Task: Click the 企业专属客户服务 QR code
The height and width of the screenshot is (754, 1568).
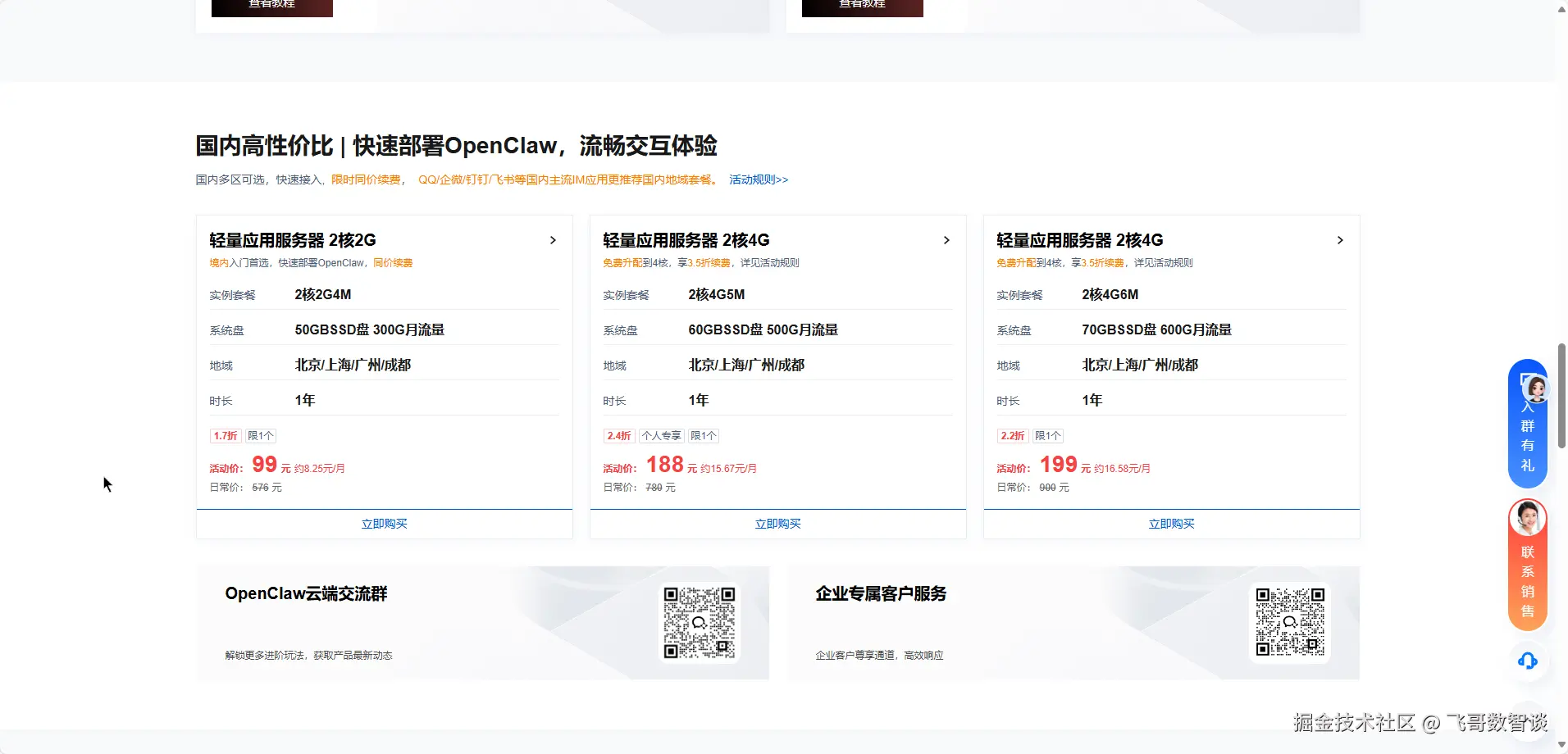Action: [1290, 622]
